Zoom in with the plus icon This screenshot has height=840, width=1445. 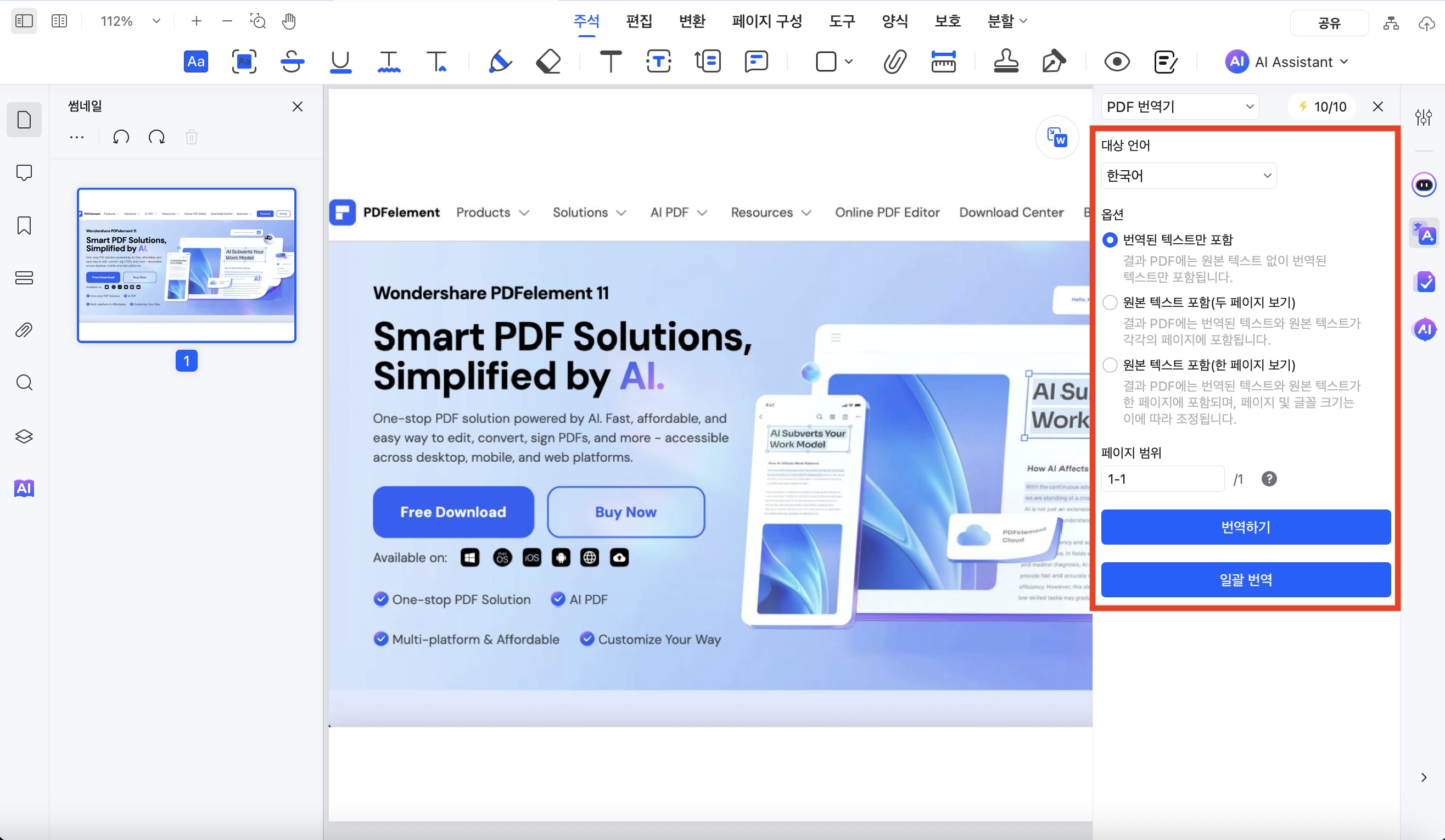(196, 21)
